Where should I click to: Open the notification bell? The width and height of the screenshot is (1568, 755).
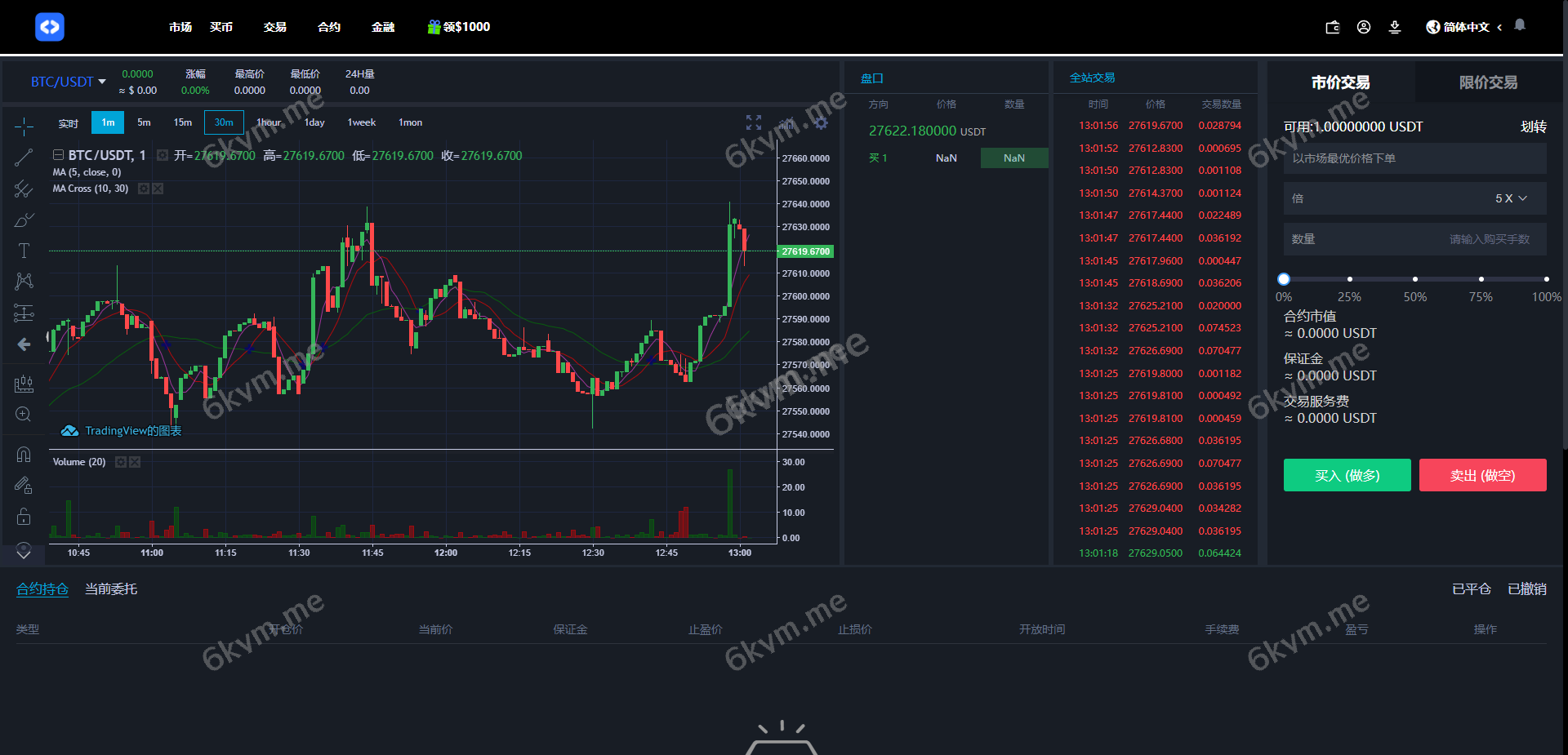pyautogui.click(x=1520, y=25)
